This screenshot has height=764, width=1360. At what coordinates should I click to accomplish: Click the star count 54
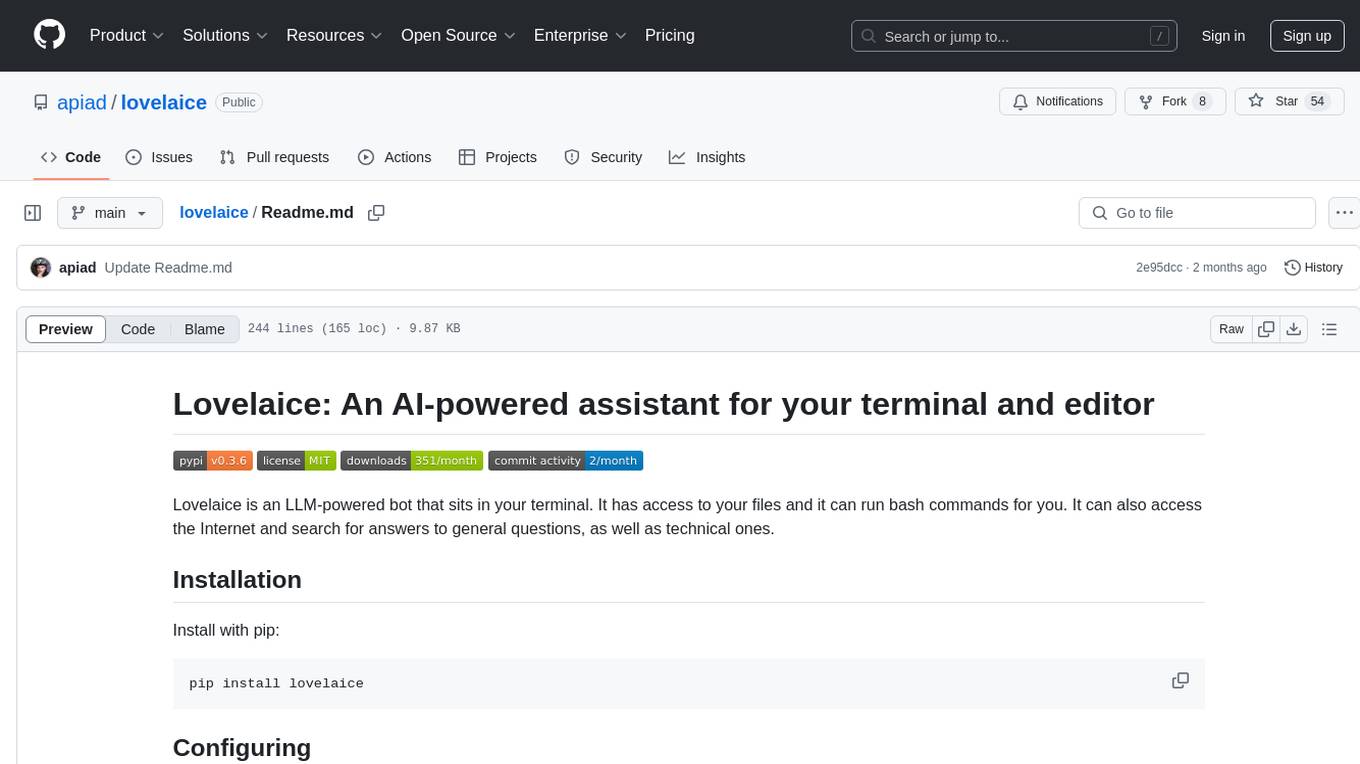[1317, 101]
